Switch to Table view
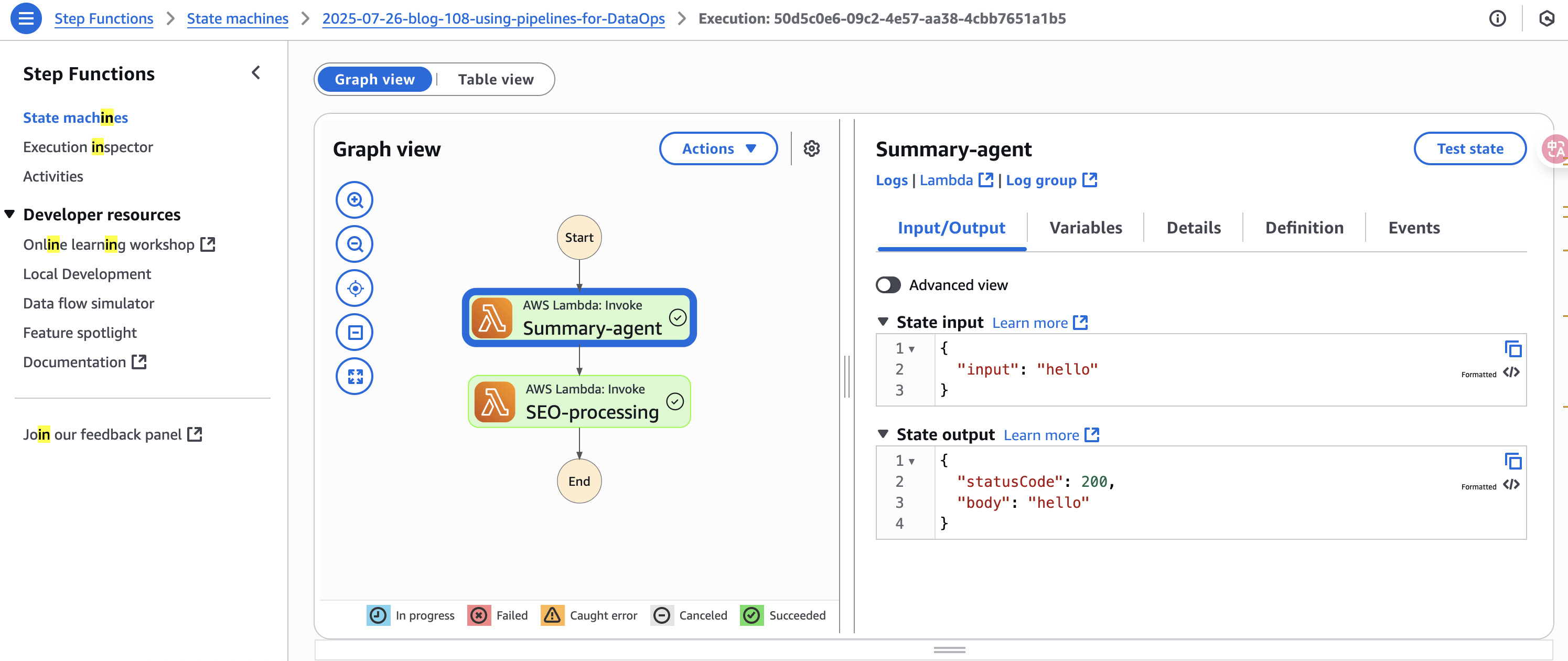1568x661 pixels. [x=496, y=79]
